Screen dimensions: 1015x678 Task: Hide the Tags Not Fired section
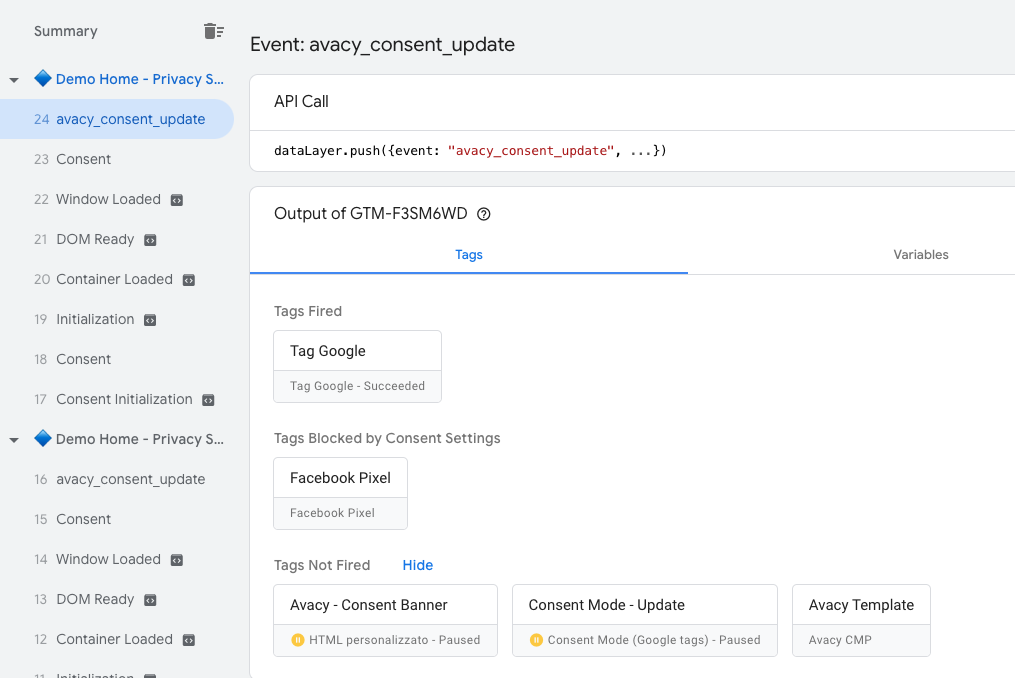click(418, 565)
